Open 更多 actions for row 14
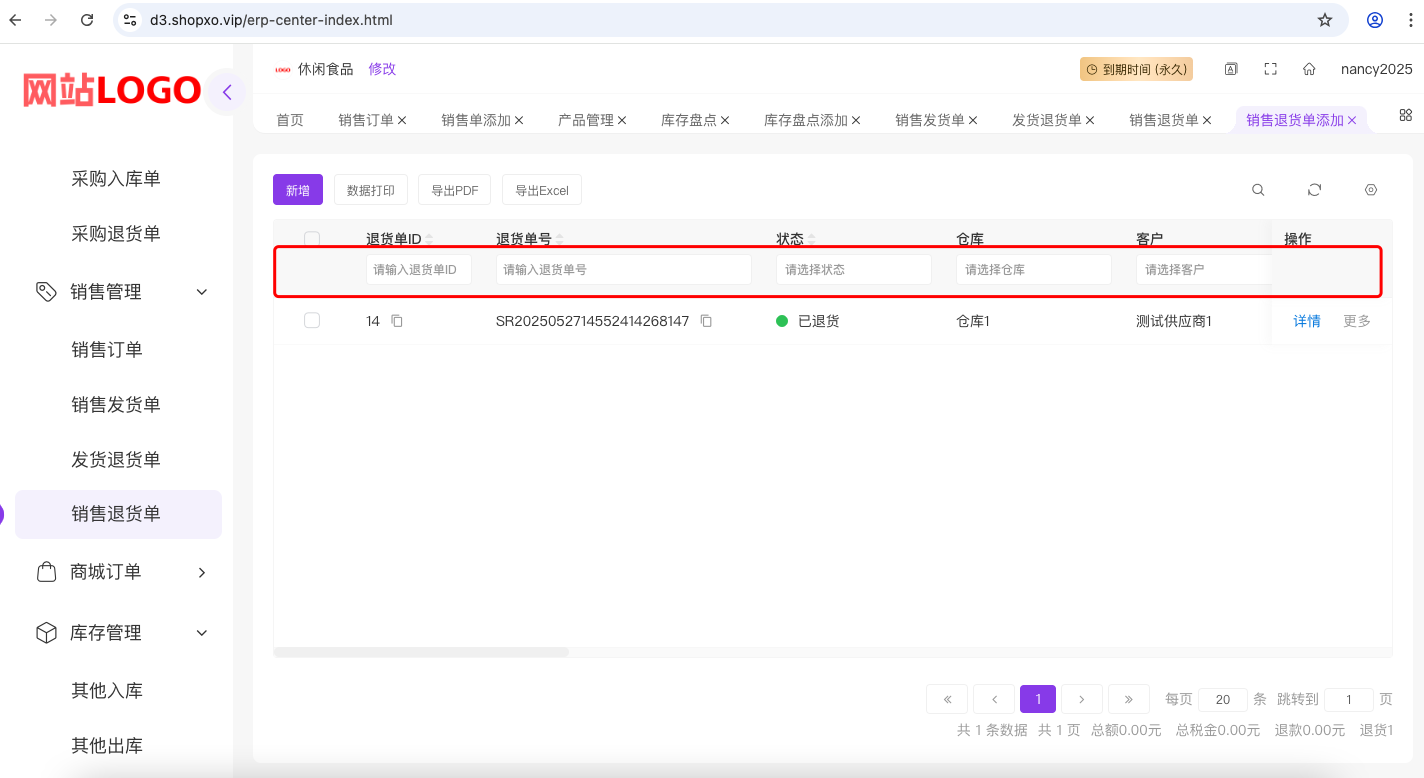The height and width of the screenshot is (778, 1424). click(1357, 321)
